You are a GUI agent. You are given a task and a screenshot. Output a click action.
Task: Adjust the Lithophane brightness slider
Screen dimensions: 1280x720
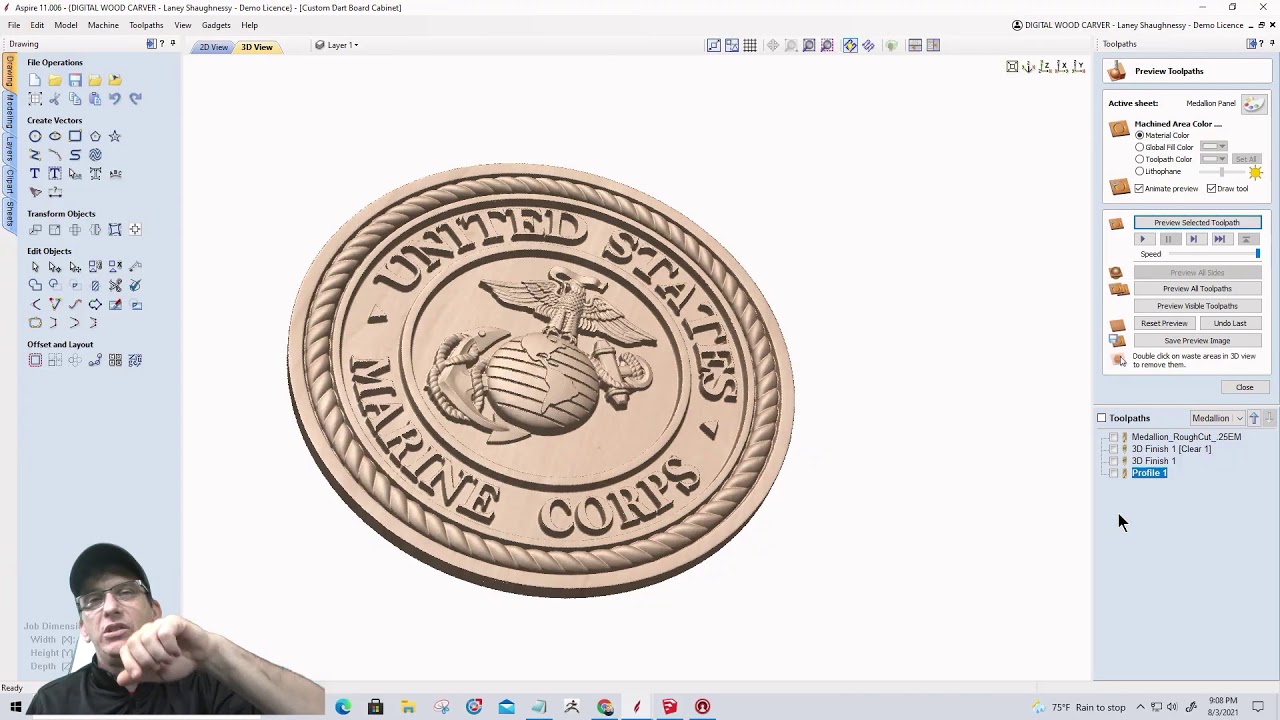[x=1220, y=172]
